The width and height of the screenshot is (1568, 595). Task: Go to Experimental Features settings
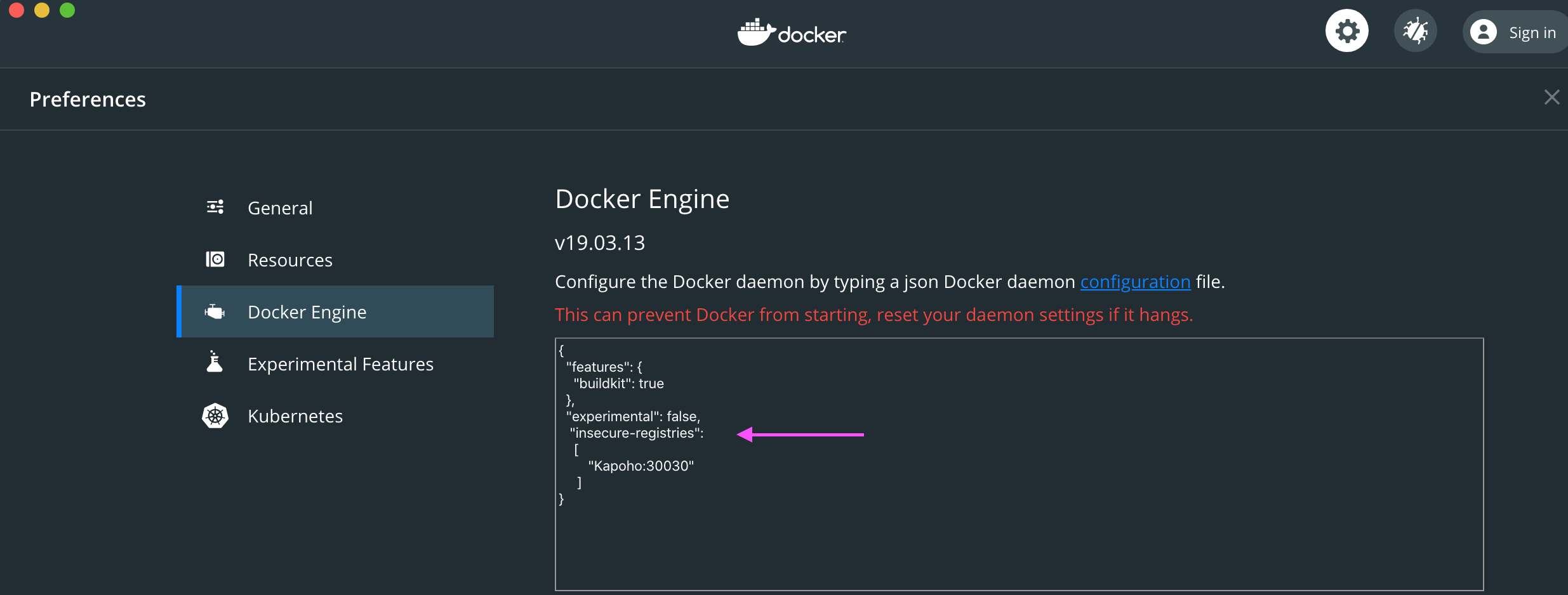[335, 364]
